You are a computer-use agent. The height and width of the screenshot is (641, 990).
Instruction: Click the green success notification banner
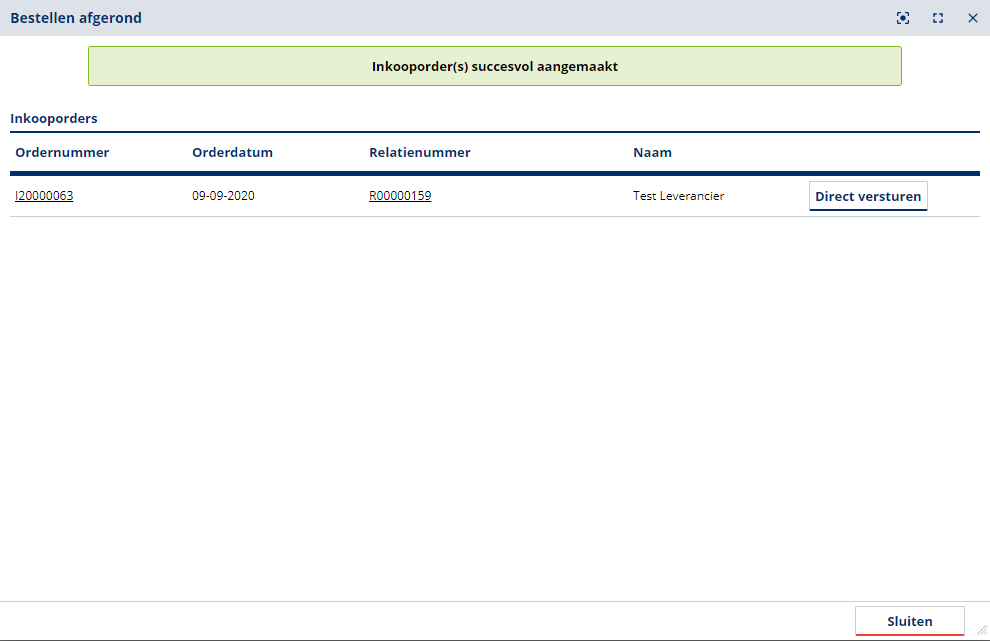494,66
